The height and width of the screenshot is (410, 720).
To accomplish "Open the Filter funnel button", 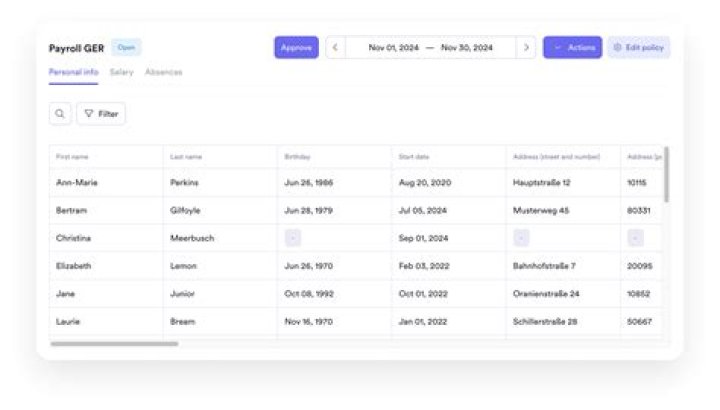I will pos(101,114).
